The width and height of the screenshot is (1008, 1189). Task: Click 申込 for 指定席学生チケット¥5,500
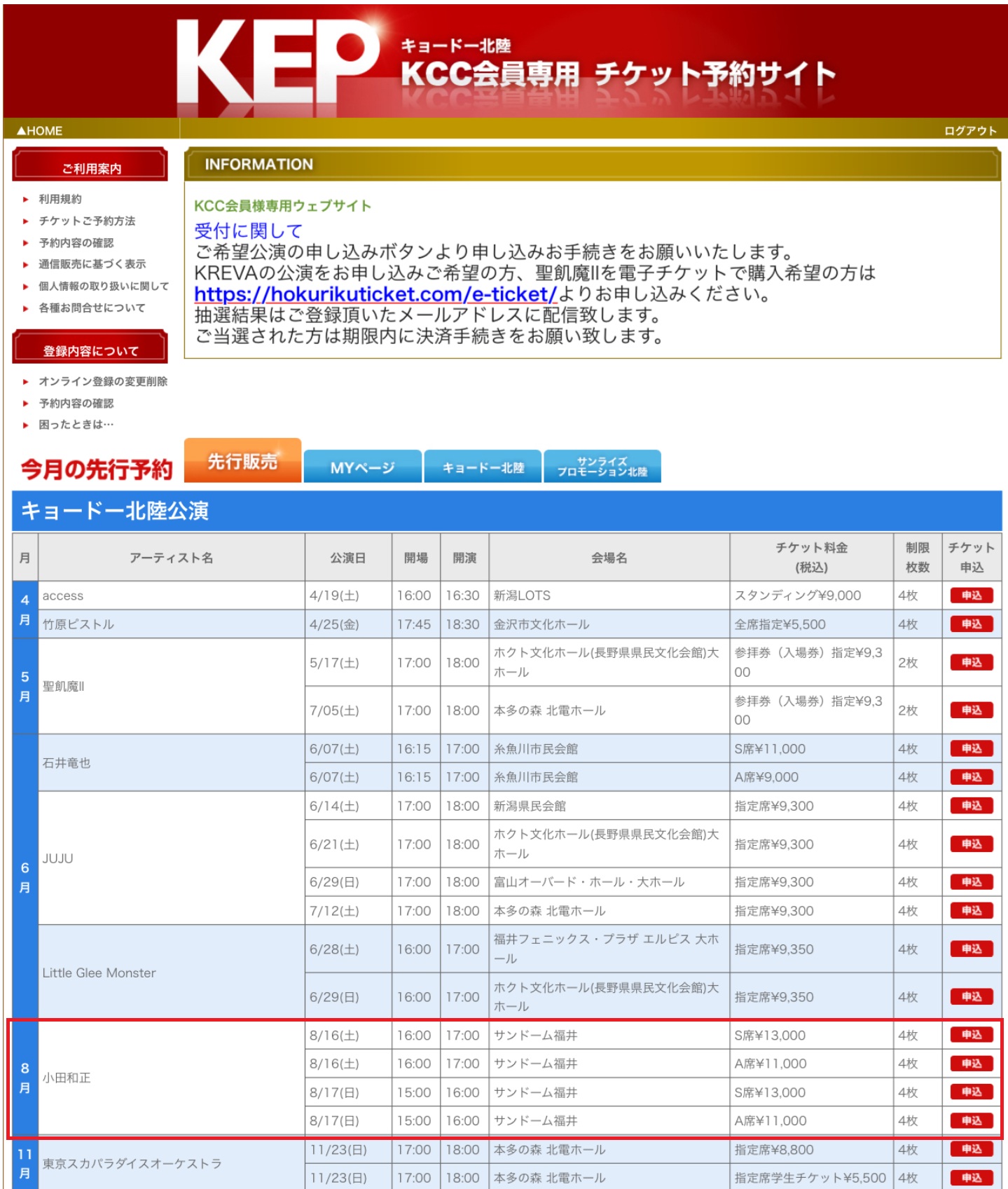tap(972, 1178)
